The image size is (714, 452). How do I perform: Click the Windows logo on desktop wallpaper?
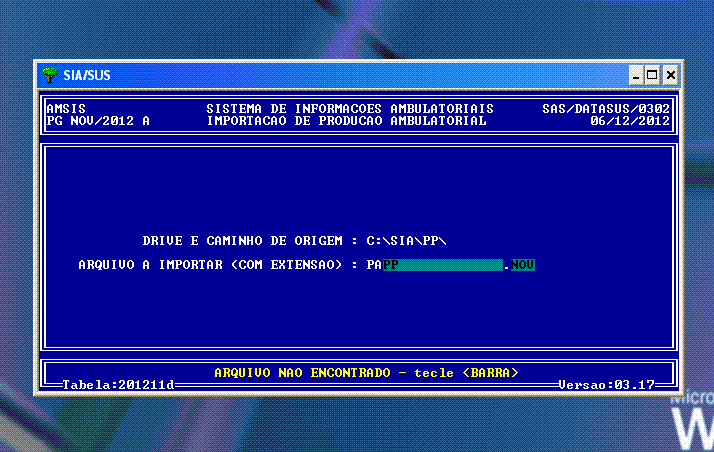pos(692,425)
